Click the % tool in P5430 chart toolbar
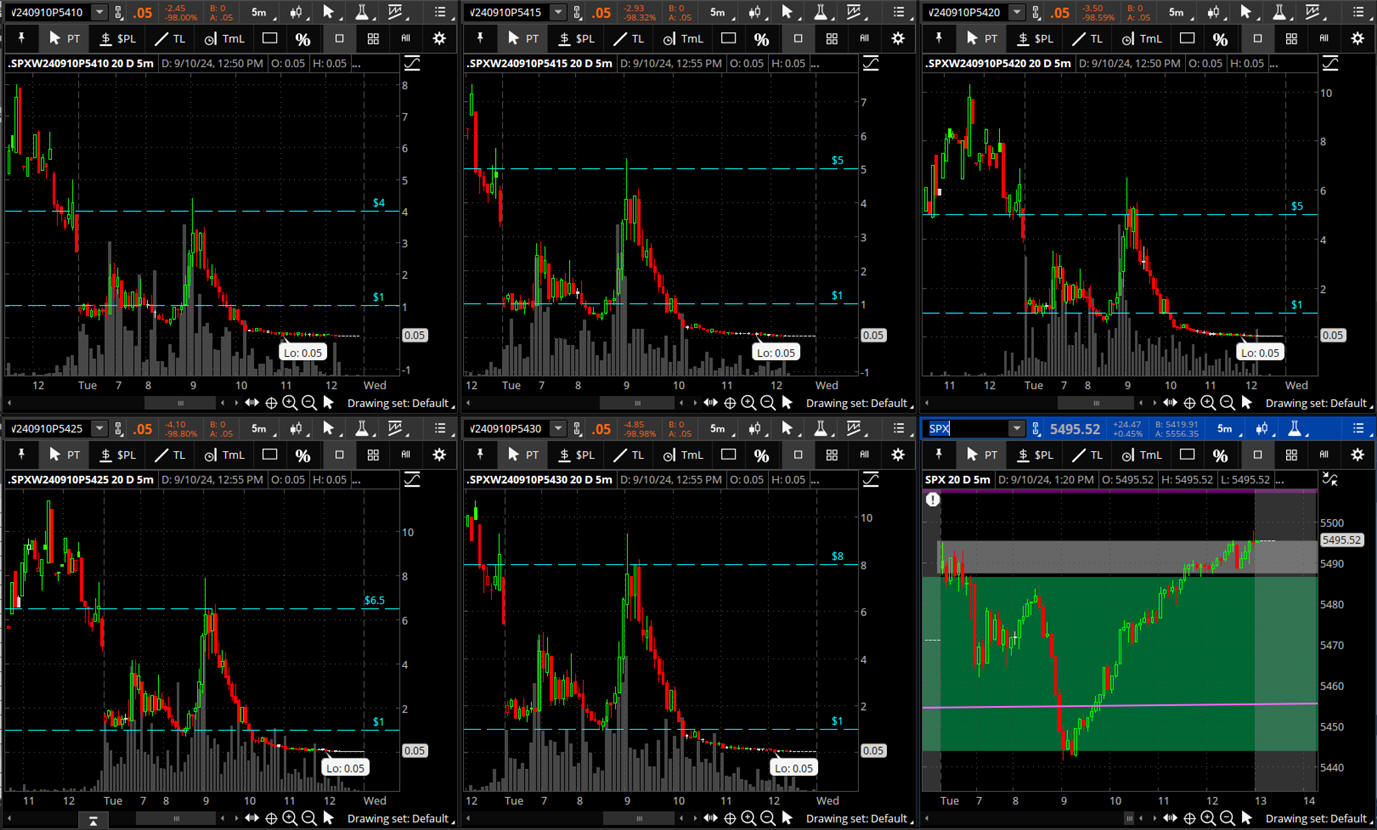The height and width of the screenshot is (830, 1377). click(x=761, y=454)
